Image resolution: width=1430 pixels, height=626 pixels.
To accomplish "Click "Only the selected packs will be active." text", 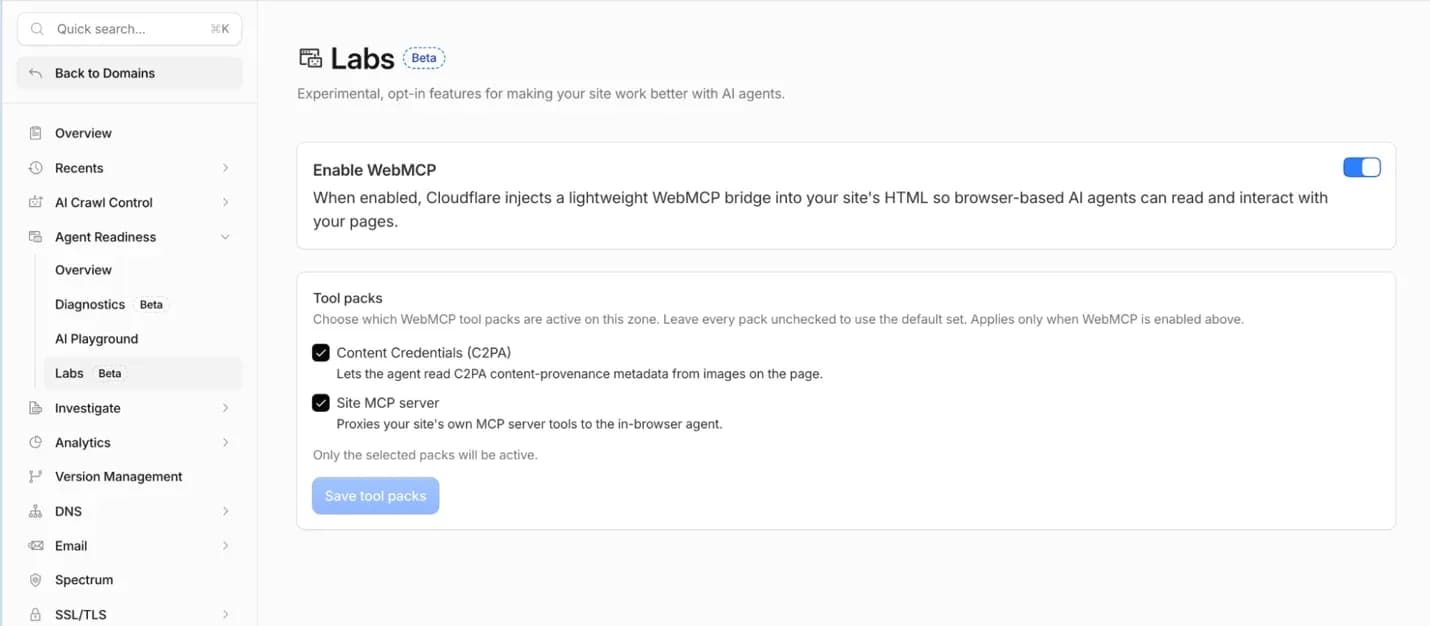I will (425, 455).
